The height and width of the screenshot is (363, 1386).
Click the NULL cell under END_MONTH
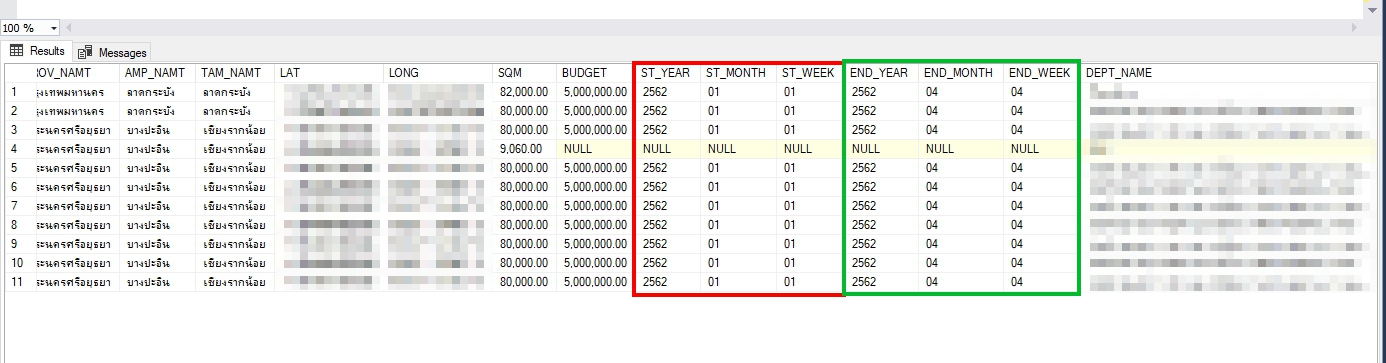point(961,149)
